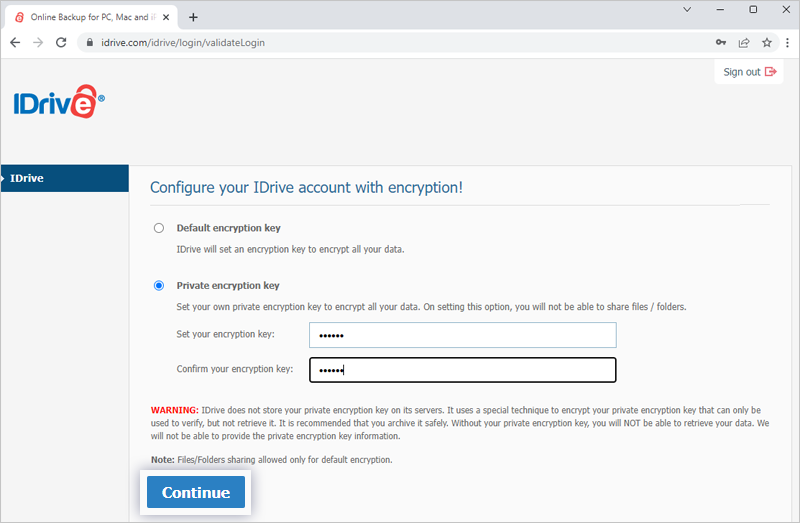Image resolution: width=800 pixels, height=523 pixels.
Task: Sign out of IDrive account
Action: [x=749, y=72]
